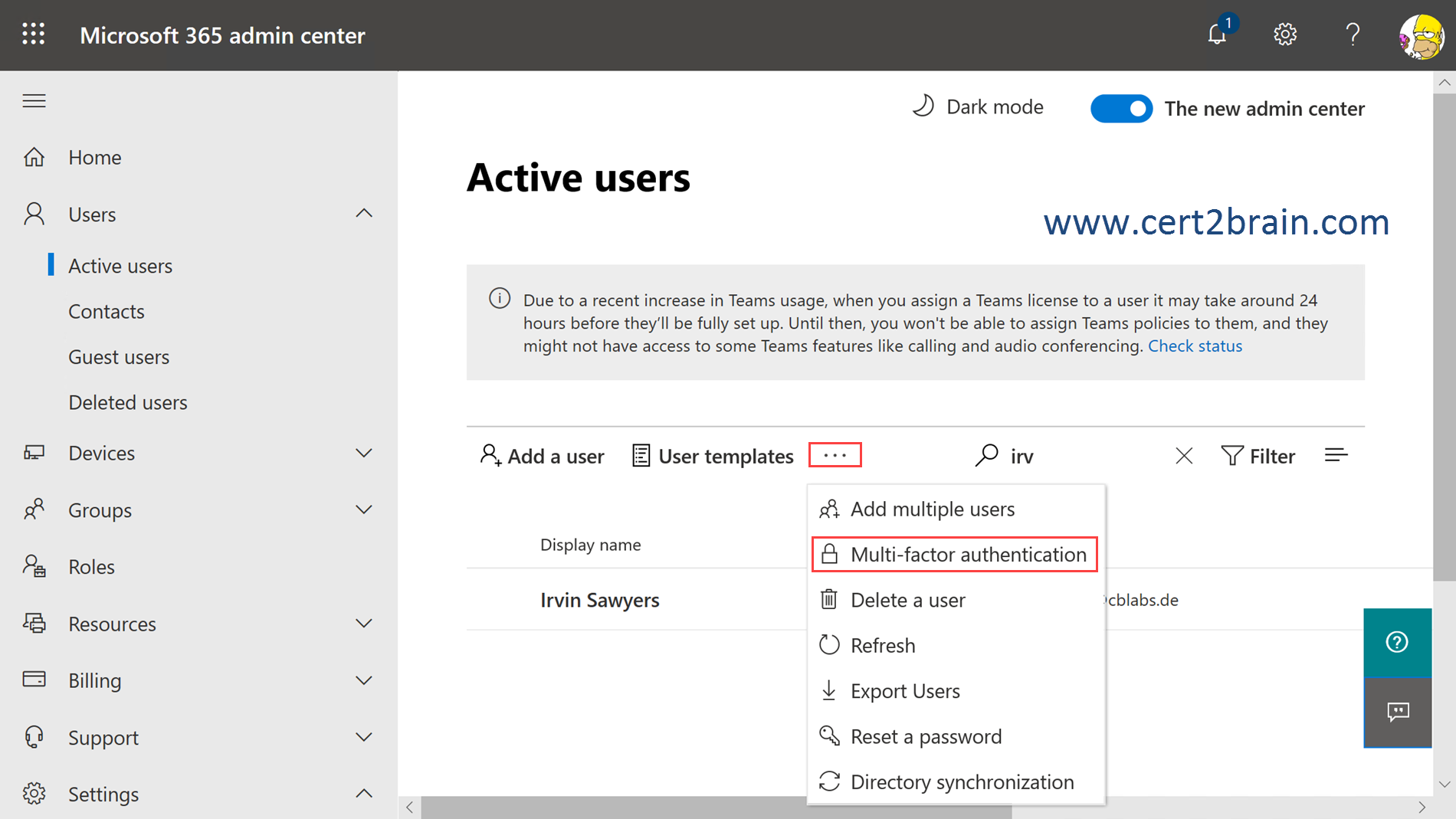
Task: Click the Billing card icon
Action: pyautogui.click(x=34, y=680)
